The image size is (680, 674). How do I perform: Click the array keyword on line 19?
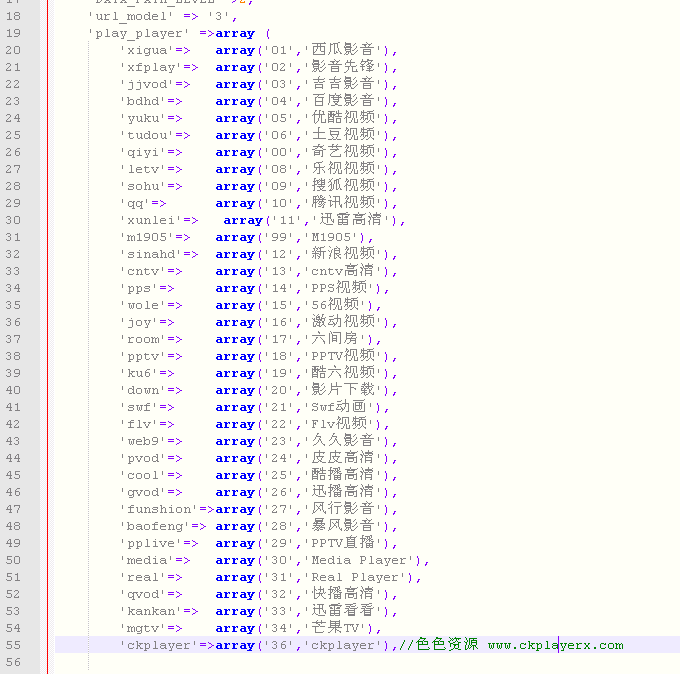235,33
